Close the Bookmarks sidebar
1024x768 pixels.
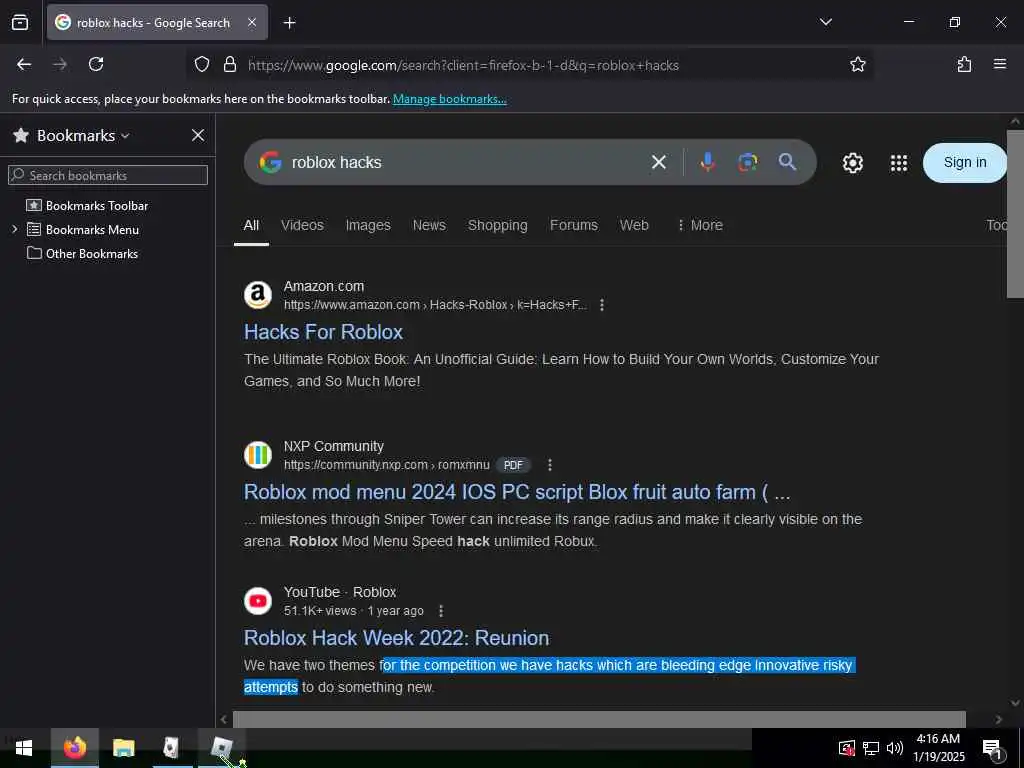(198, 135)
